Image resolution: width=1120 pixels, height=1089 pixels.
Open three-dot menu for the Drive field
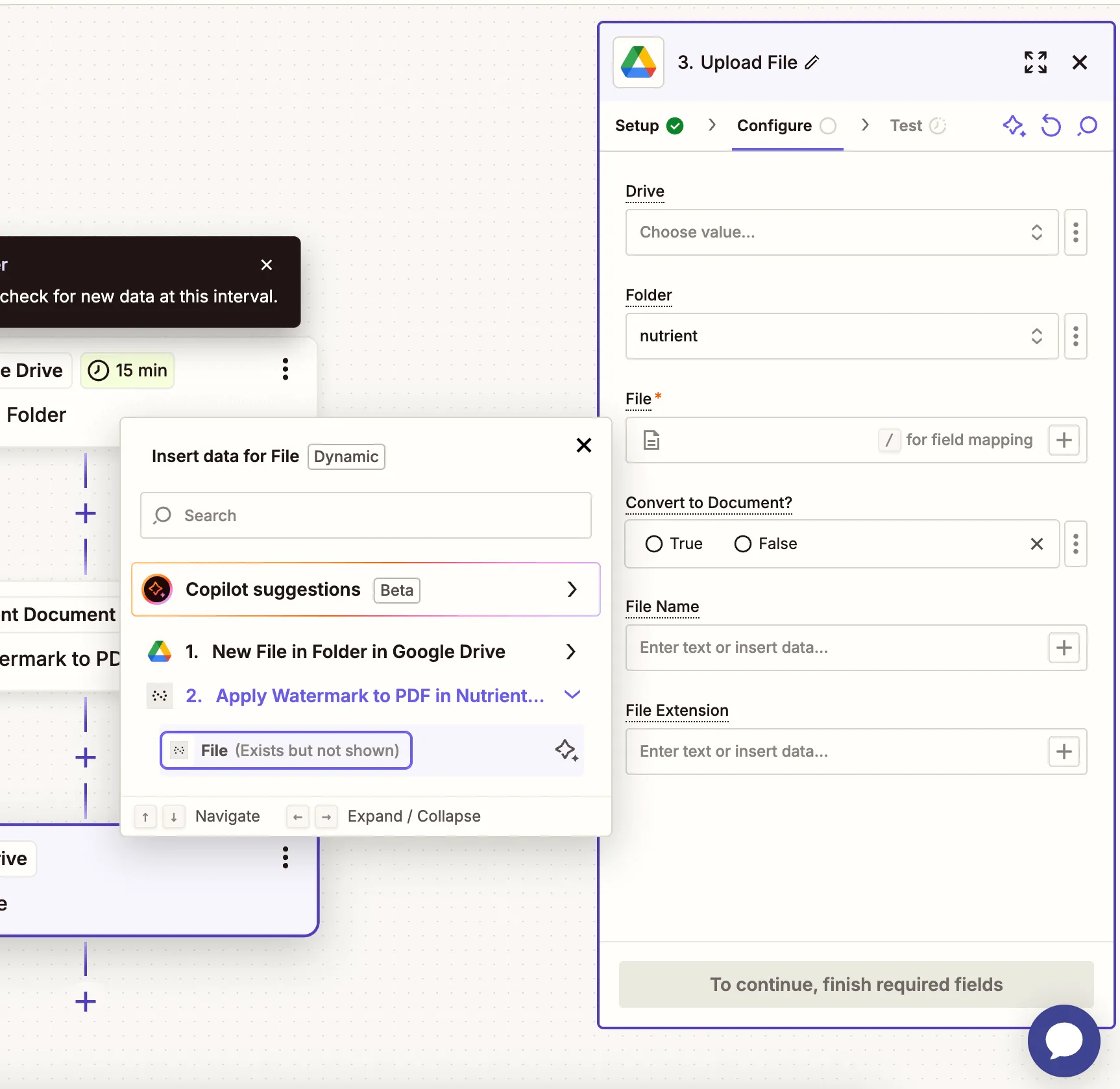[x=1075, y=232]
